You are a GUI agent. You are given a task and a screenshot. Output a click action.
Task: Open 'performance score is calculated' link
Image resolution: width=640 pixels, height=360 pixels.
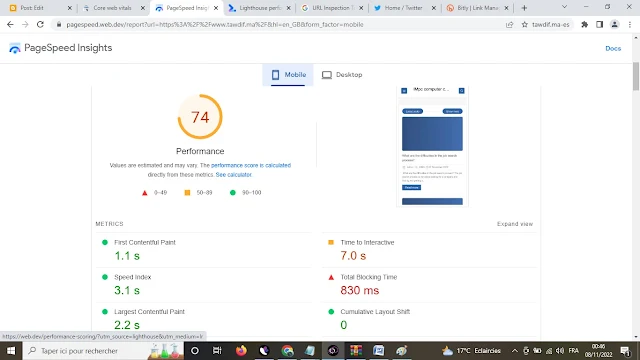coord(251,165)
